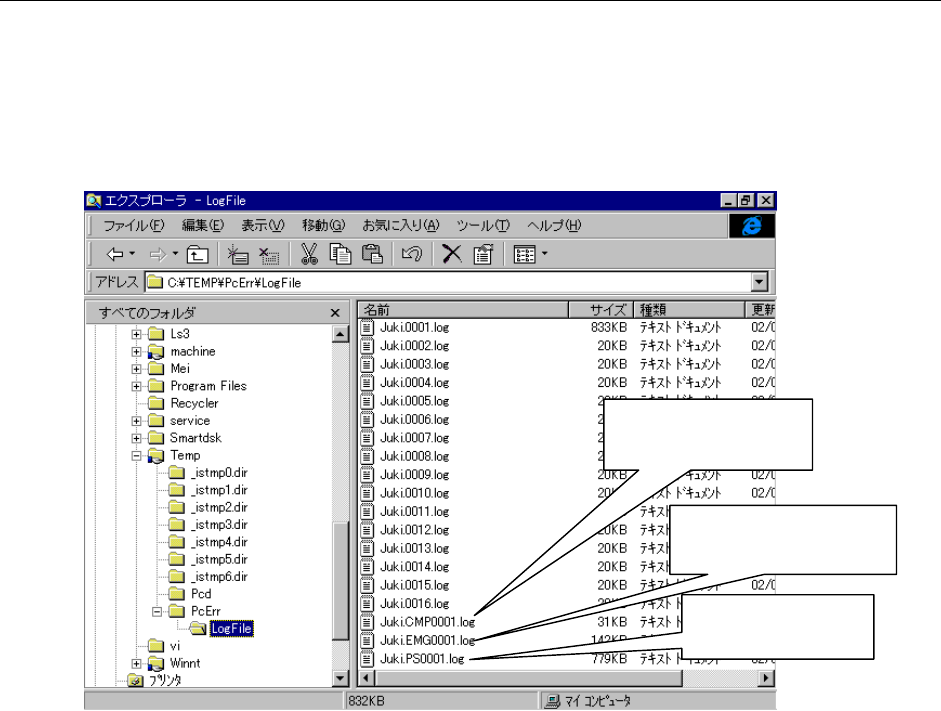Click the address bar folder icon
The width and height of the screenshot is (941, 711).
pos(155,282)
